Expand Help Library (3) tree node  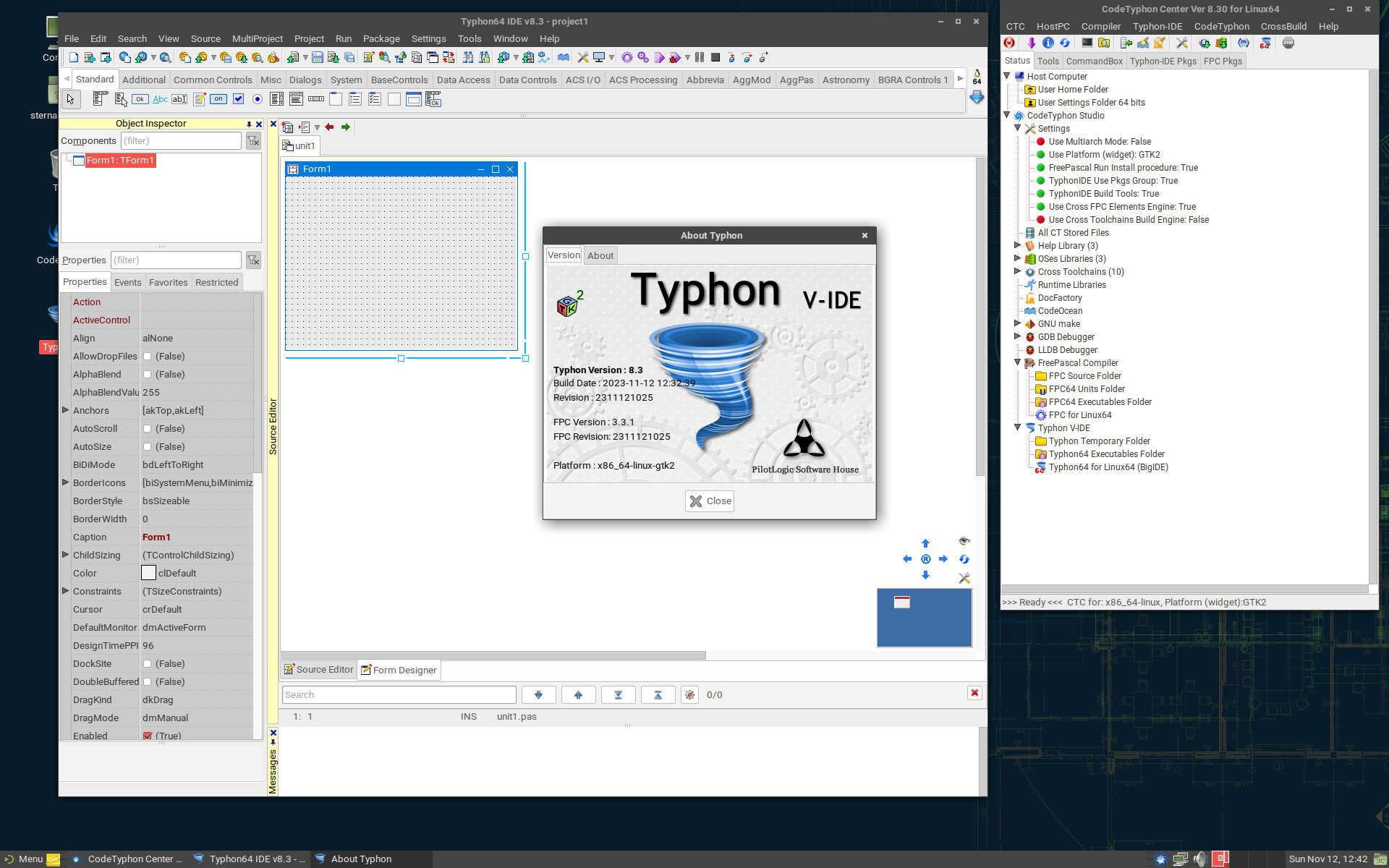(1017, 245)
